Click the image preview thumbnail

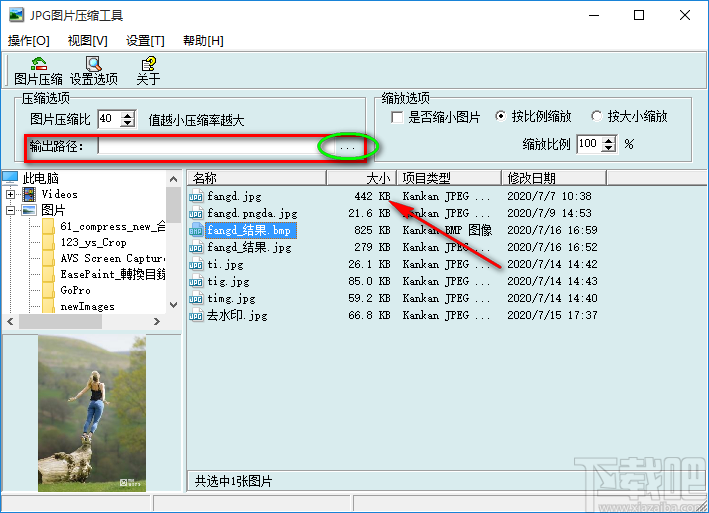(x=92, y=413)
